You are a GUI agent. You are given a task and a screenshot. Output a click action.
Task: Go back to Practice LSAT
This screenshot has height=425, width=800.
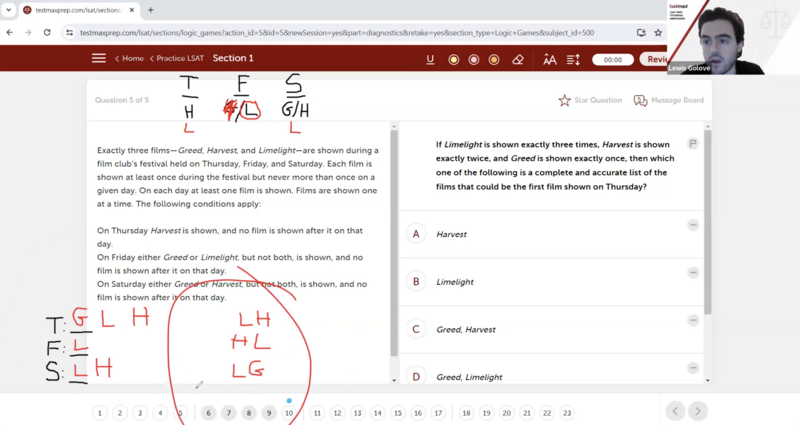[x=180, y=59]
